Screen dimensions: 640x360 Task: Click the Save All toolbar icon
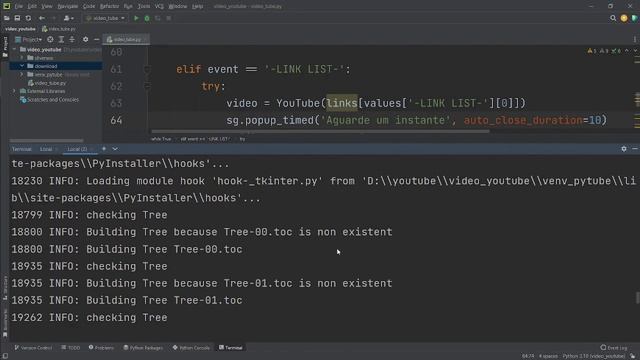(17, 18)
